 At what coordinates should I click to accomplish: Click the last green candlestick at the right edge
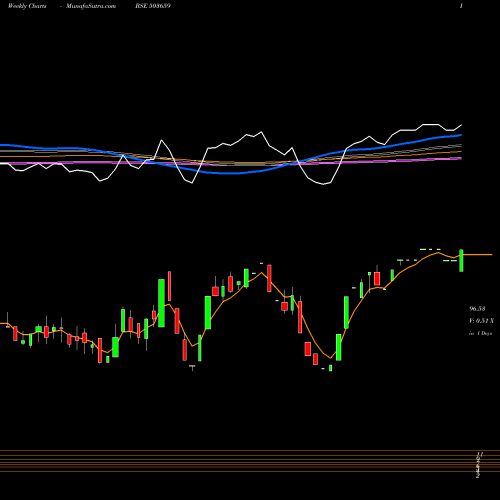pos(461,260)
